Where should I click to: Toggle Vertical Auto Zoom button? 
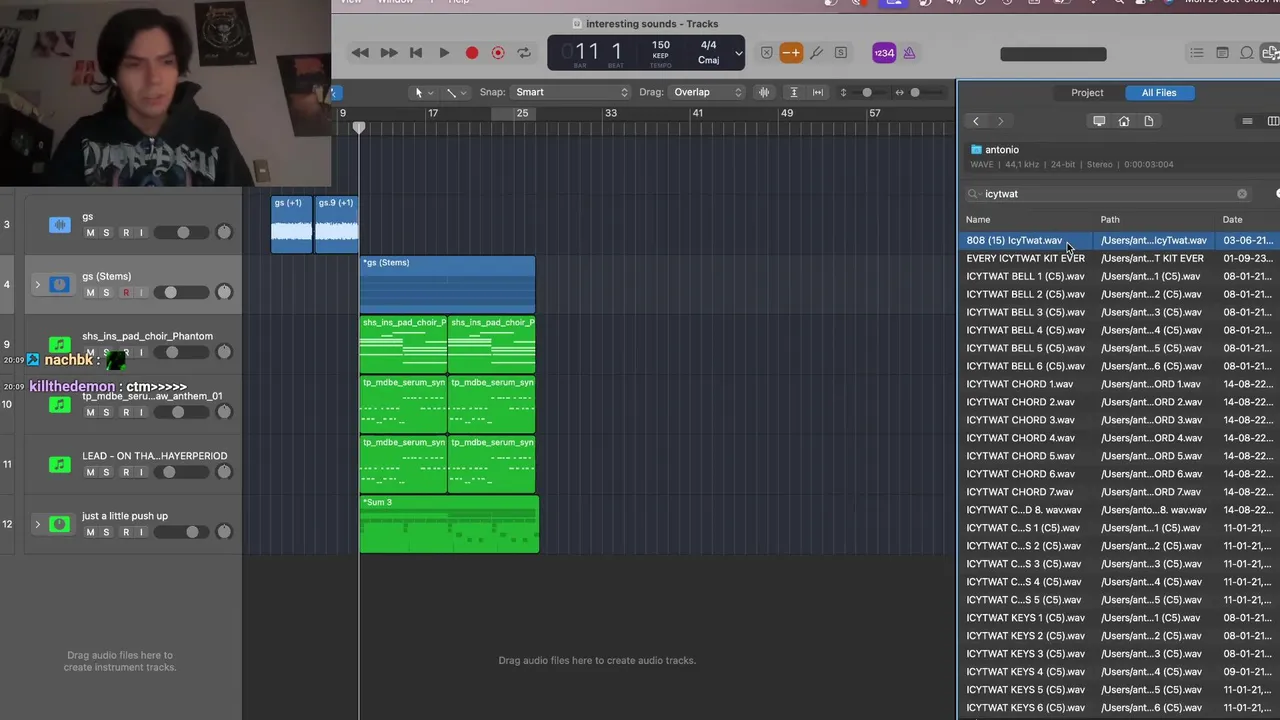(794, 92)
